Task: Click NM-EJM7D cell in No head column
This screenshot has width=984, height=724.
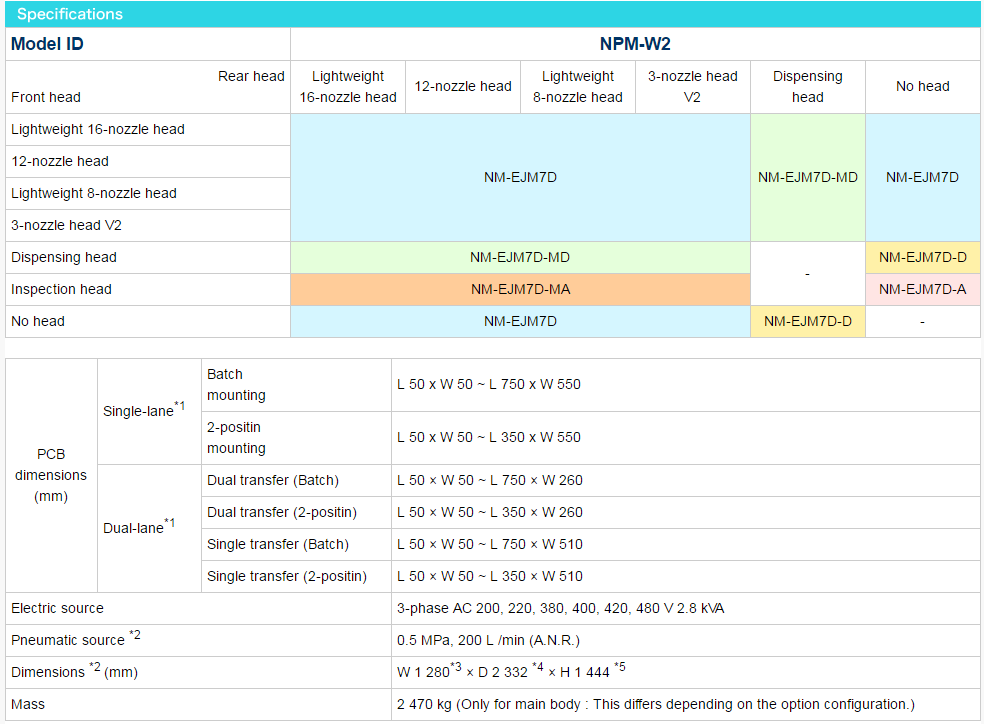Action: pos(922,178)
